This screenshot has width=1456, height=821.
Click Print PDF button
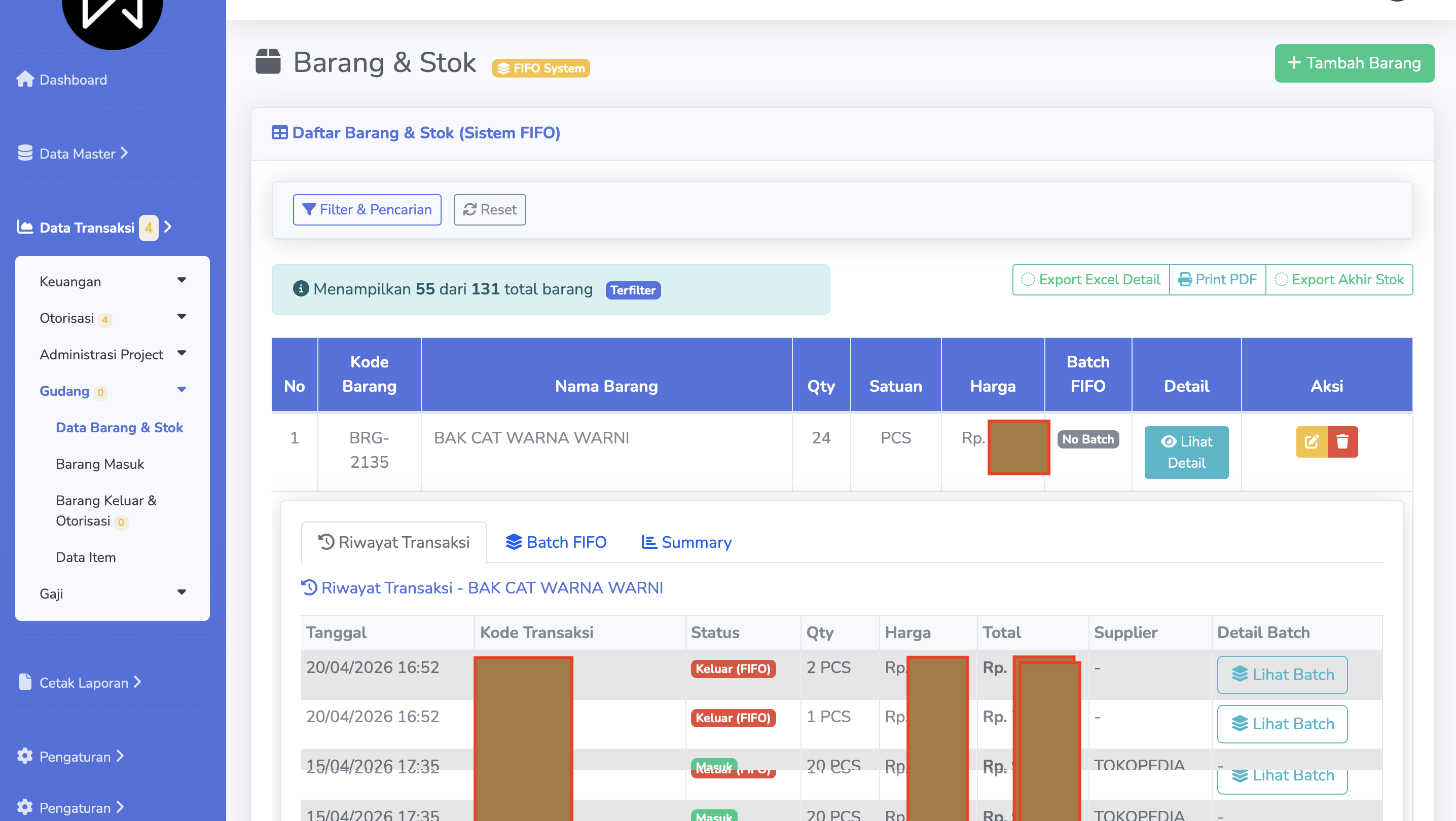click(x=1218, y=279)
